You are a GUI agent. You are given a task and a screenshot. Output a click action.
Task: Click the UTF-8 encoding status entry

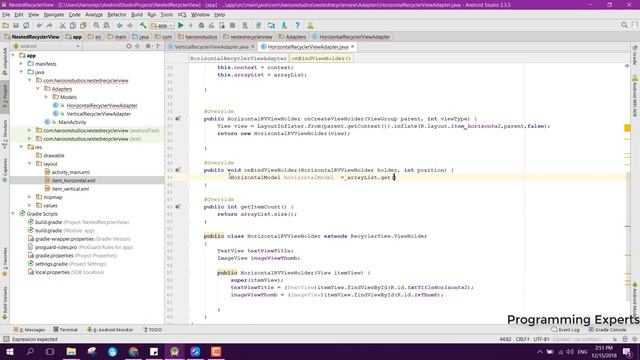tap(541, 339)
